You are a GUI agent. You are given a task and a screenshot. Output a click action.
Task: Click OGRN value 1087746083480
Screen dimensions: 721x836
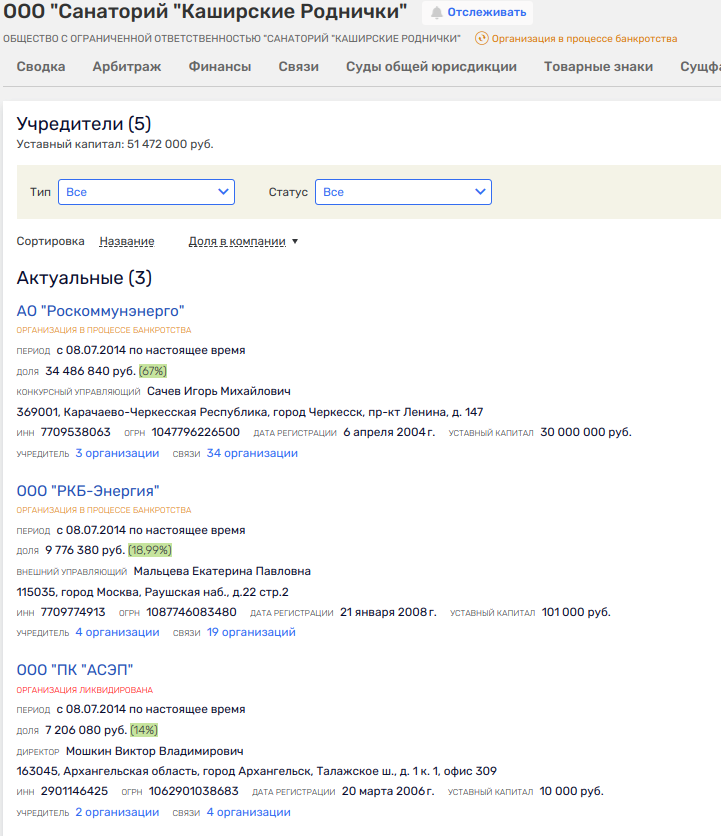tap(191, 612)
